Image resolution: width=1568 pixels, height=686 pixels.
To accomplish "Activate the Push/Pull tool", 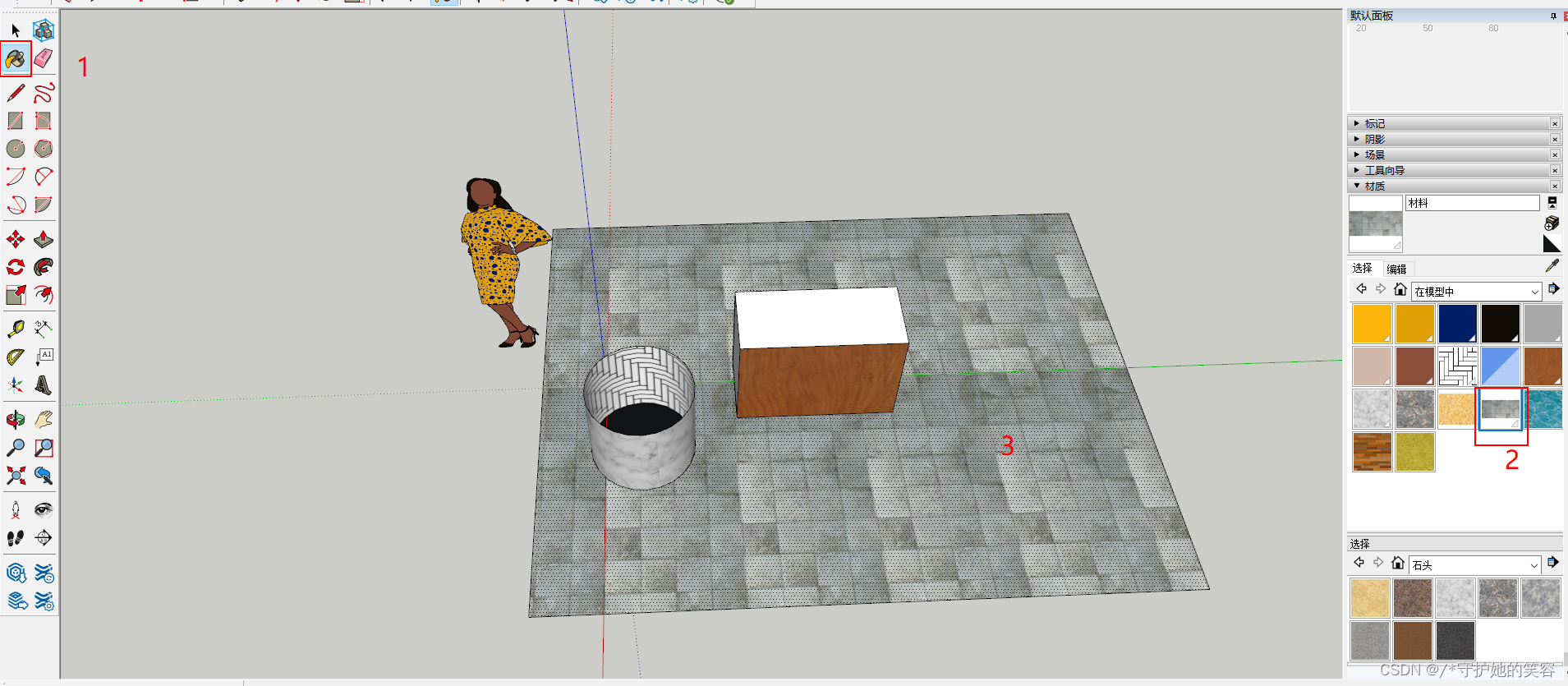I will coord(44,239).
